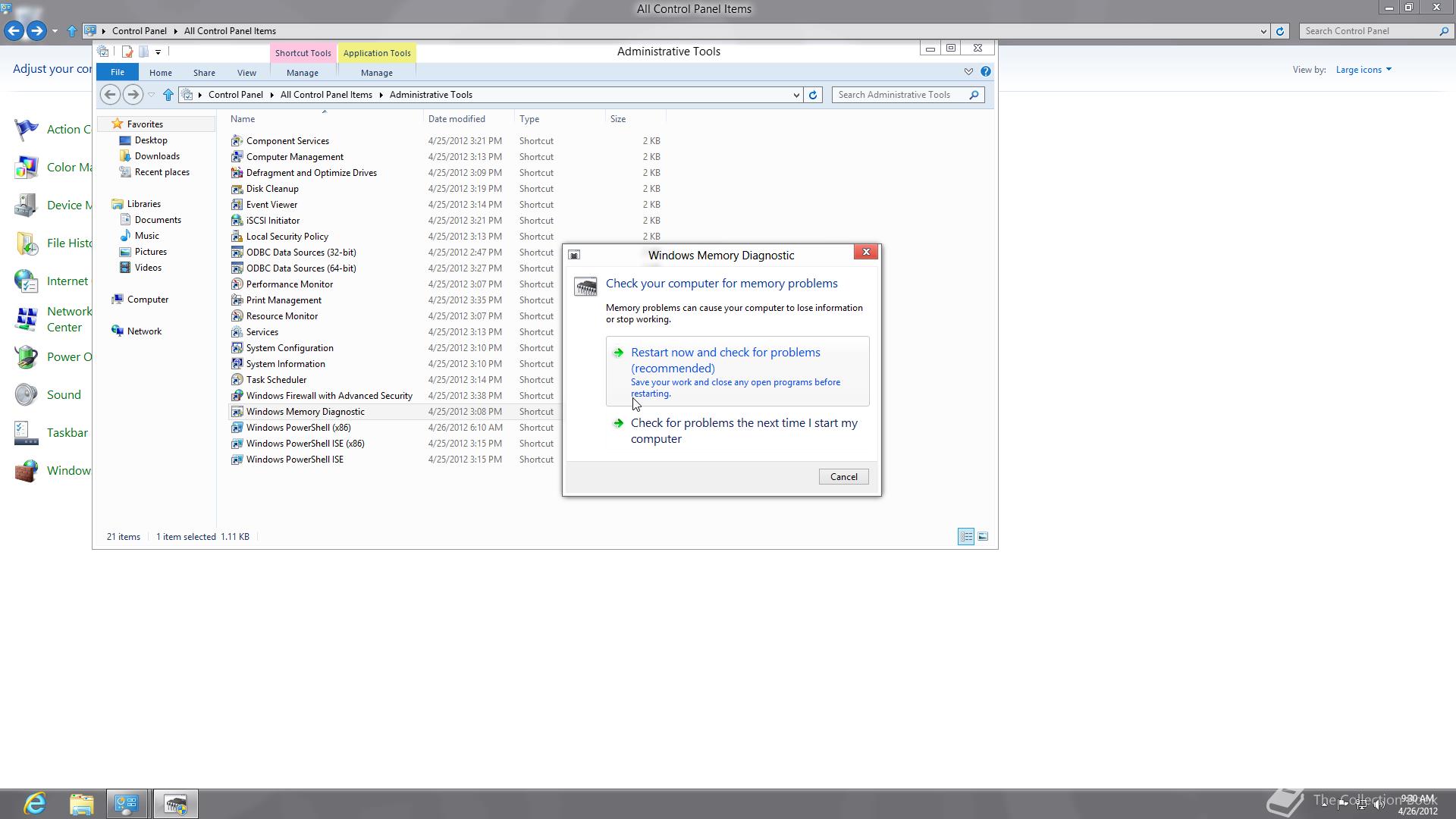The image size is (1456, 819).
Task: Select Defragment and Optimize Drives row
Action: (x=446, y=173)
